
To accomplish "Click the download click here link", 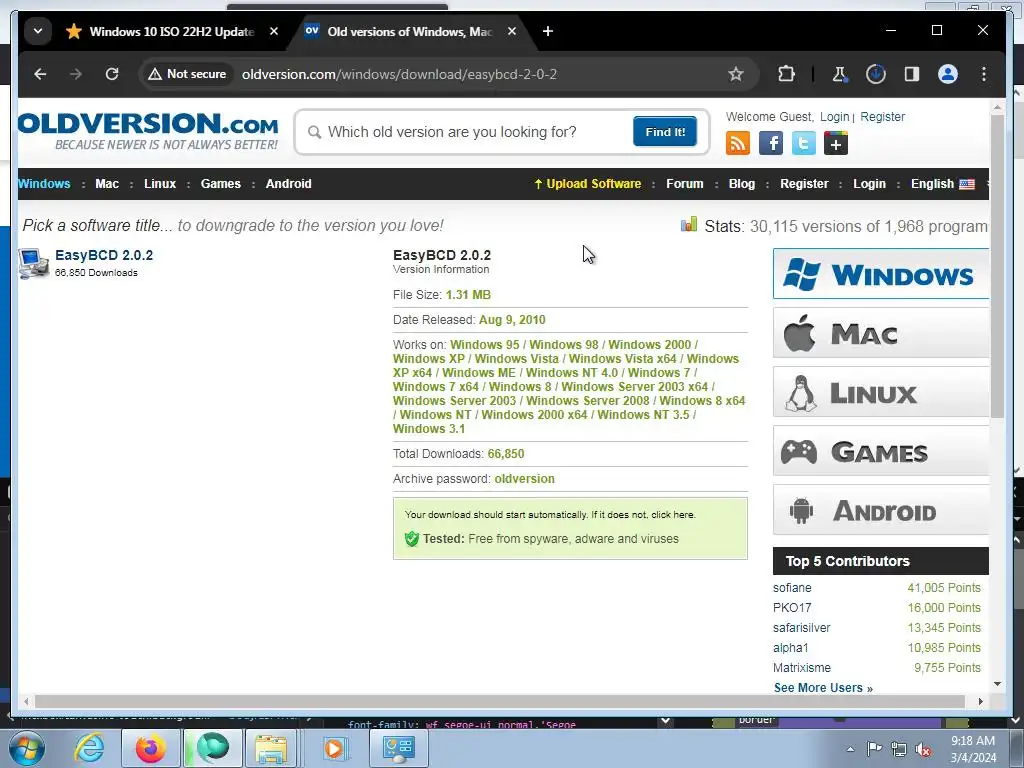I will (673, 515).
